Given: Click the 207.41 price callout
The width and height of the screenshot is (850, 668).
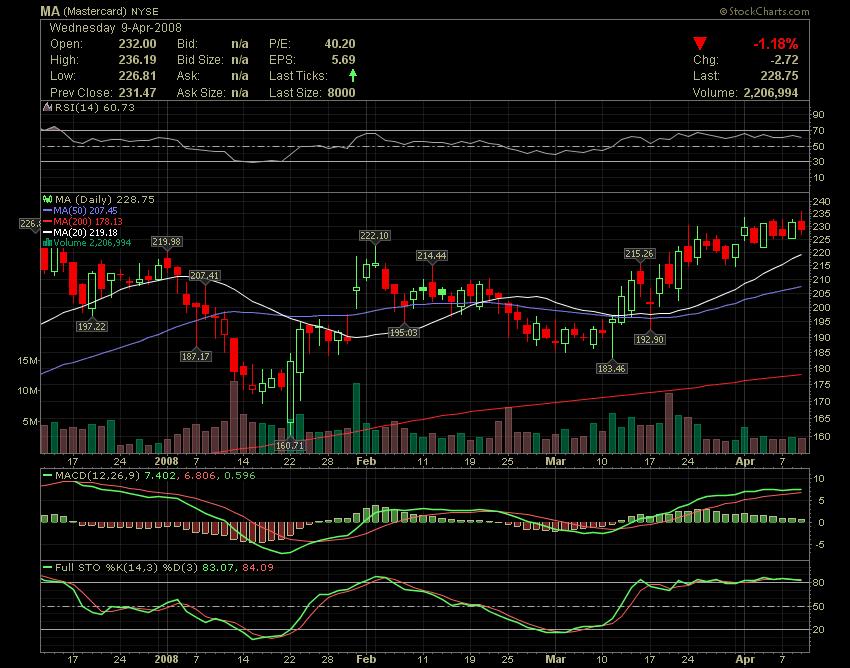Looking at the screenshot, I should click(x=204, y=275).
